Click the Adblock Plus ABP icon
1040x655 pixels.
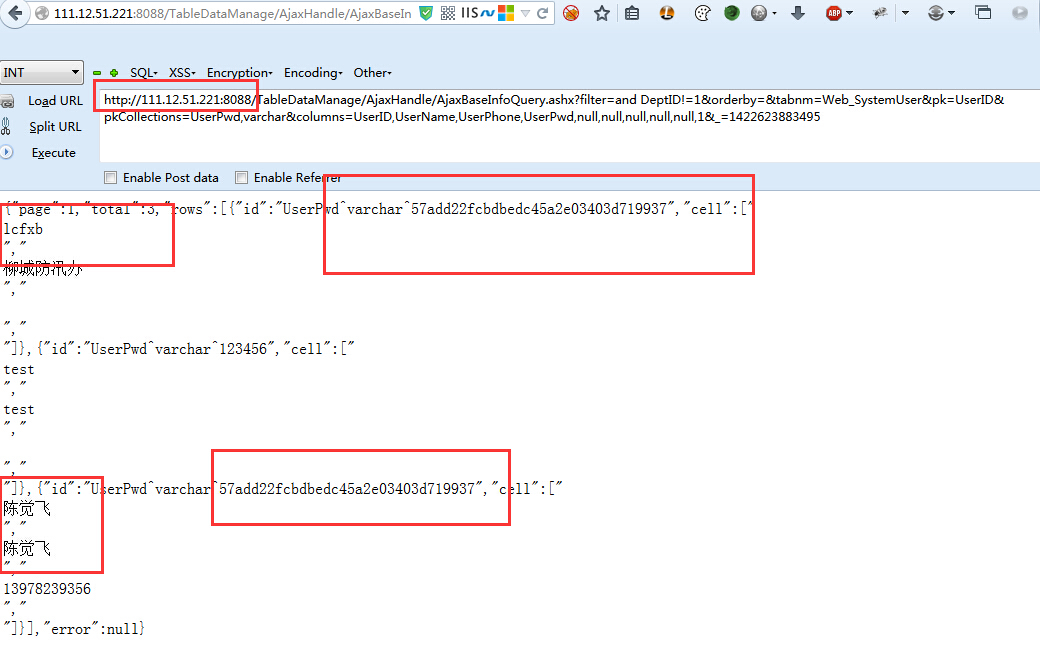[x=834, y=13]
